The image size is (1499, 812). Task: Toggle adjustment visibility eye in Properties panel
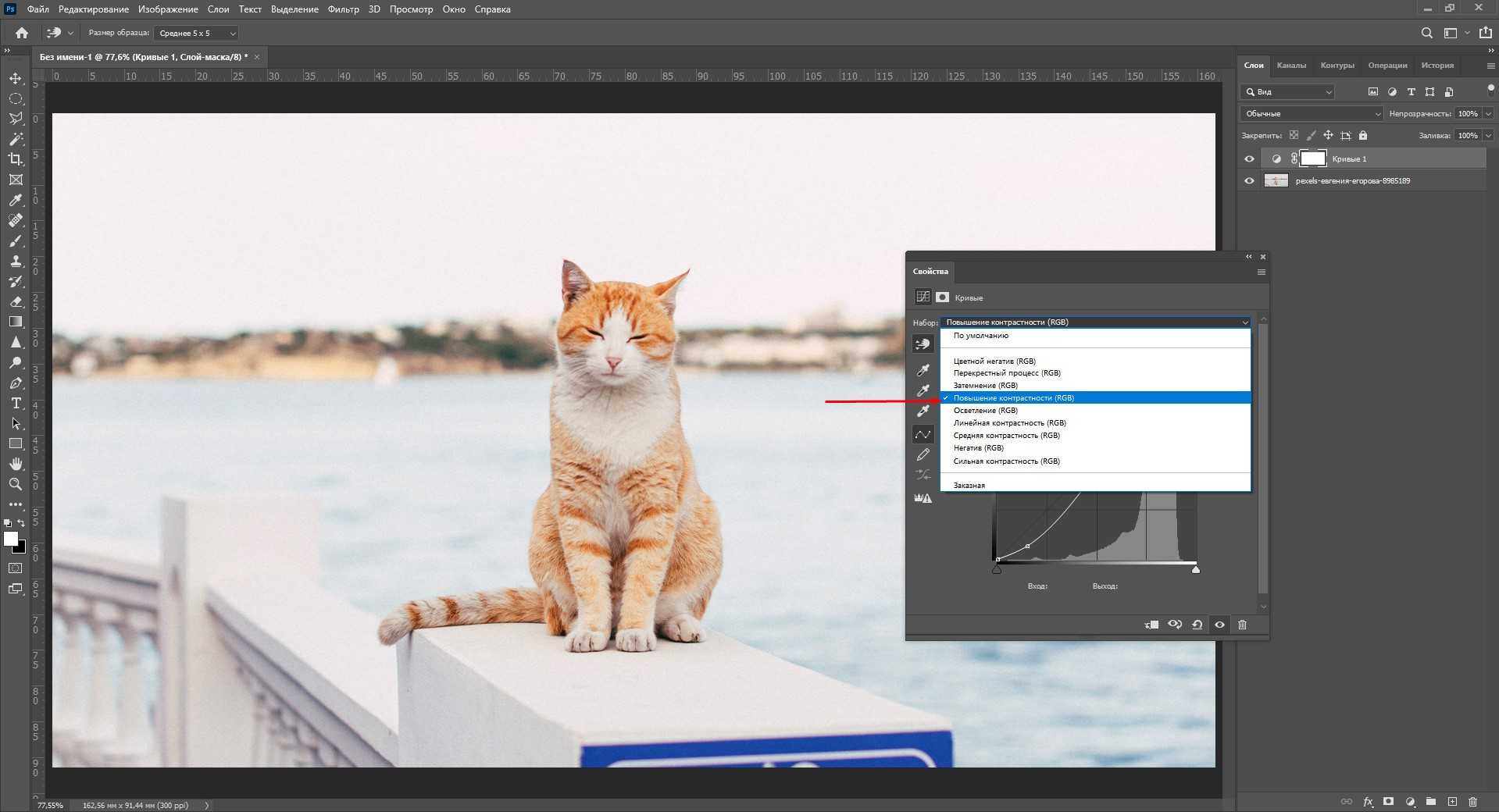pyautogui.click(x=1219, y=625)
